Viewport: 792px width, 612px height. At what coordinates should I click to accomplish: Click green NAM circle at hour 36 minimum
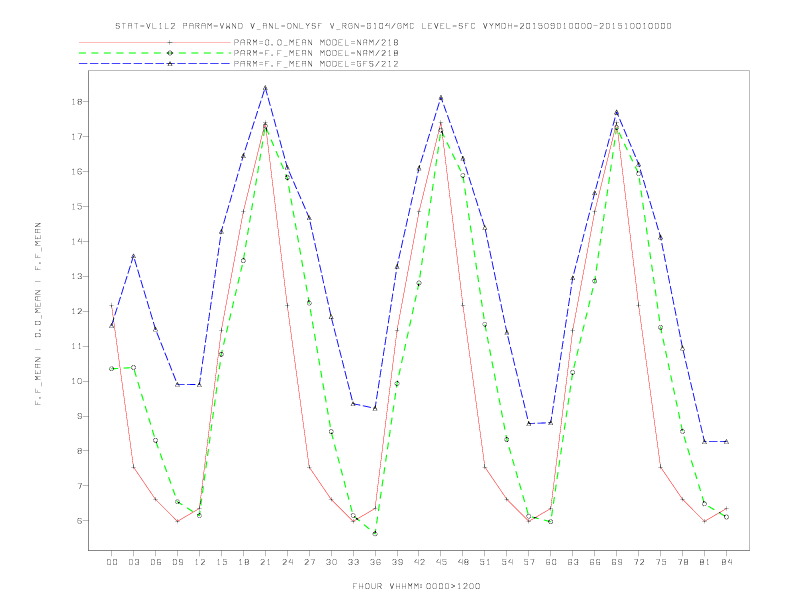tap(375, 534)
